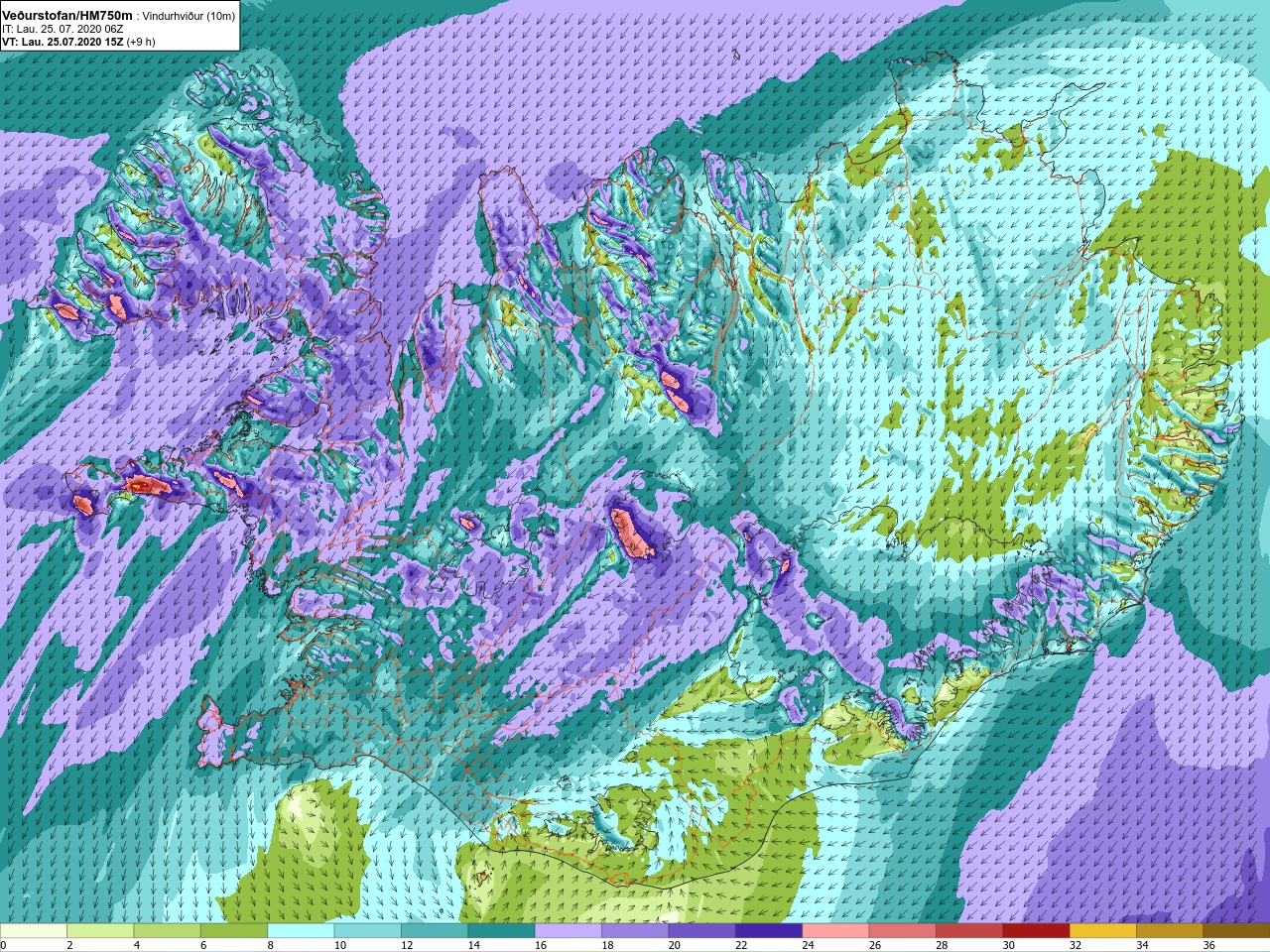Pick the 4–6 green legend swatch
Image resolution: width=1270 pixels, height=952 pixels.
click(x=167, y=931)
